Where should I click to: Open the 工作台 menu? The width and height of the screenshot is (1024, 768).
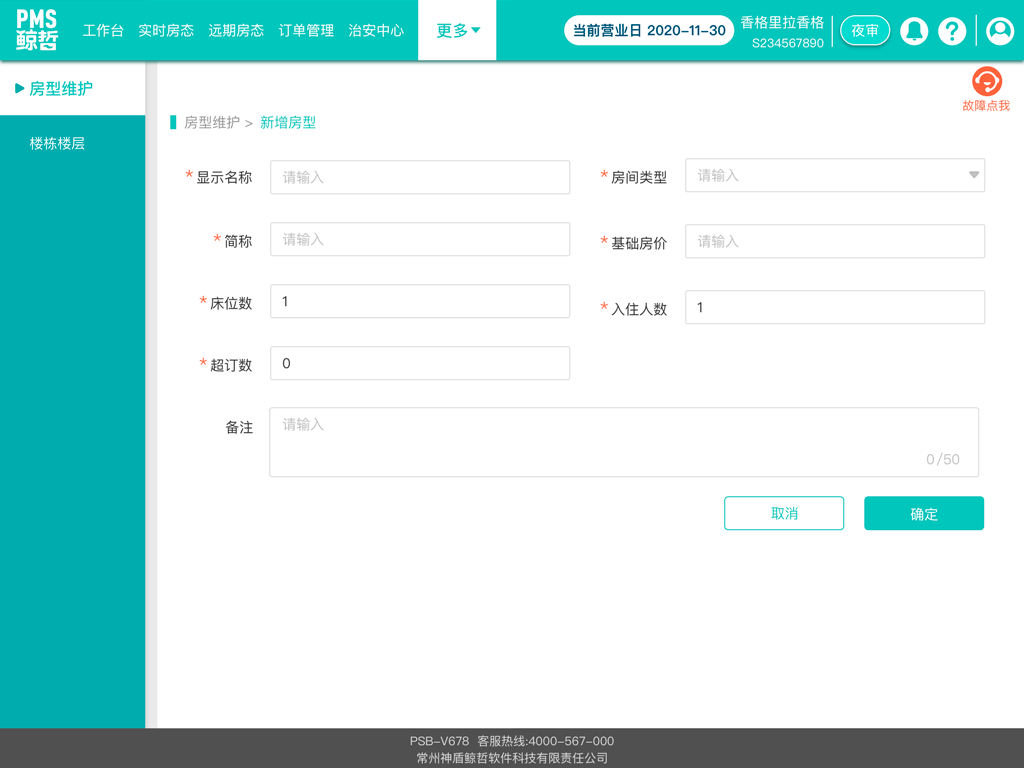pos(103,31)
